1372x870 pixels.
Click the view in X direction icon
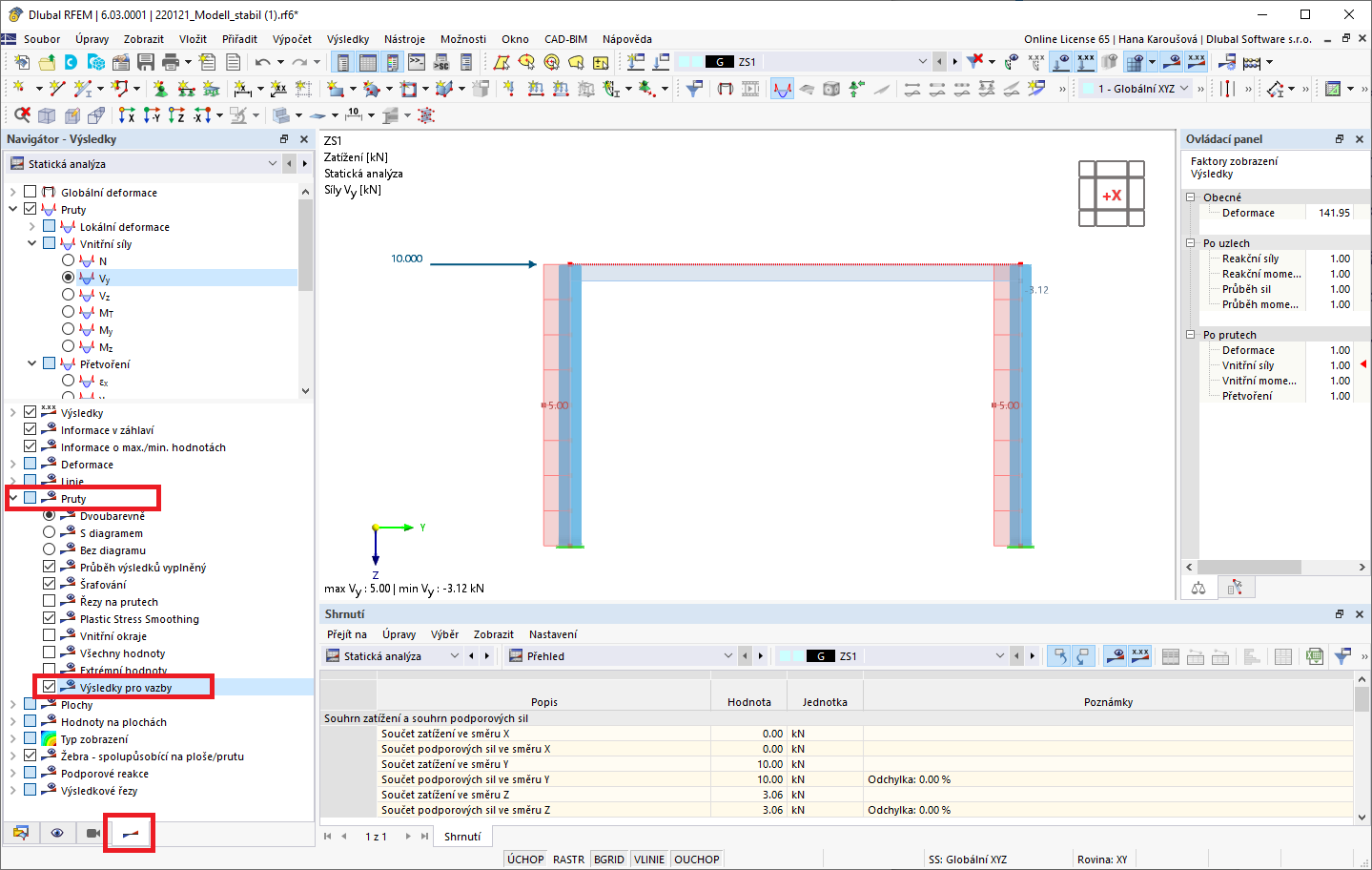pyautogui.click(x=127, y=115)
